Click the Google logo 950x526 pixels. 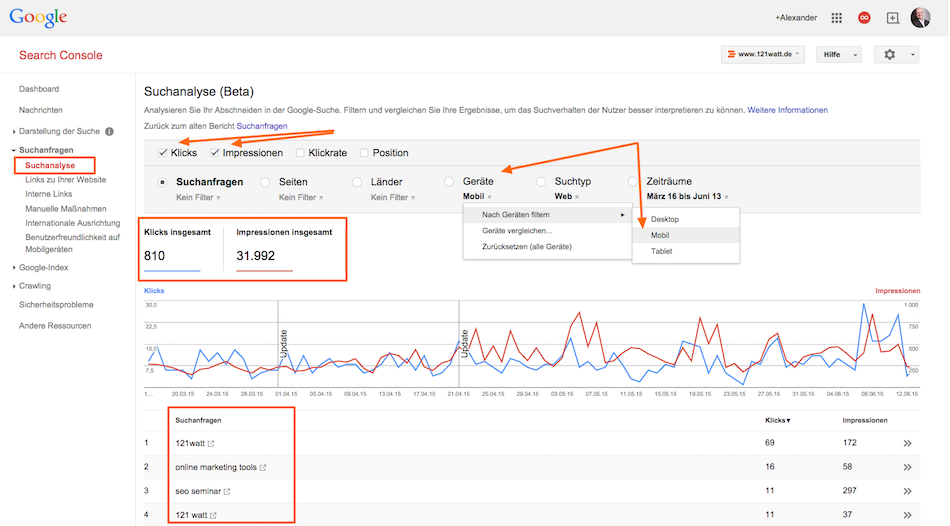pyautogui.click(x=38, y=18)
